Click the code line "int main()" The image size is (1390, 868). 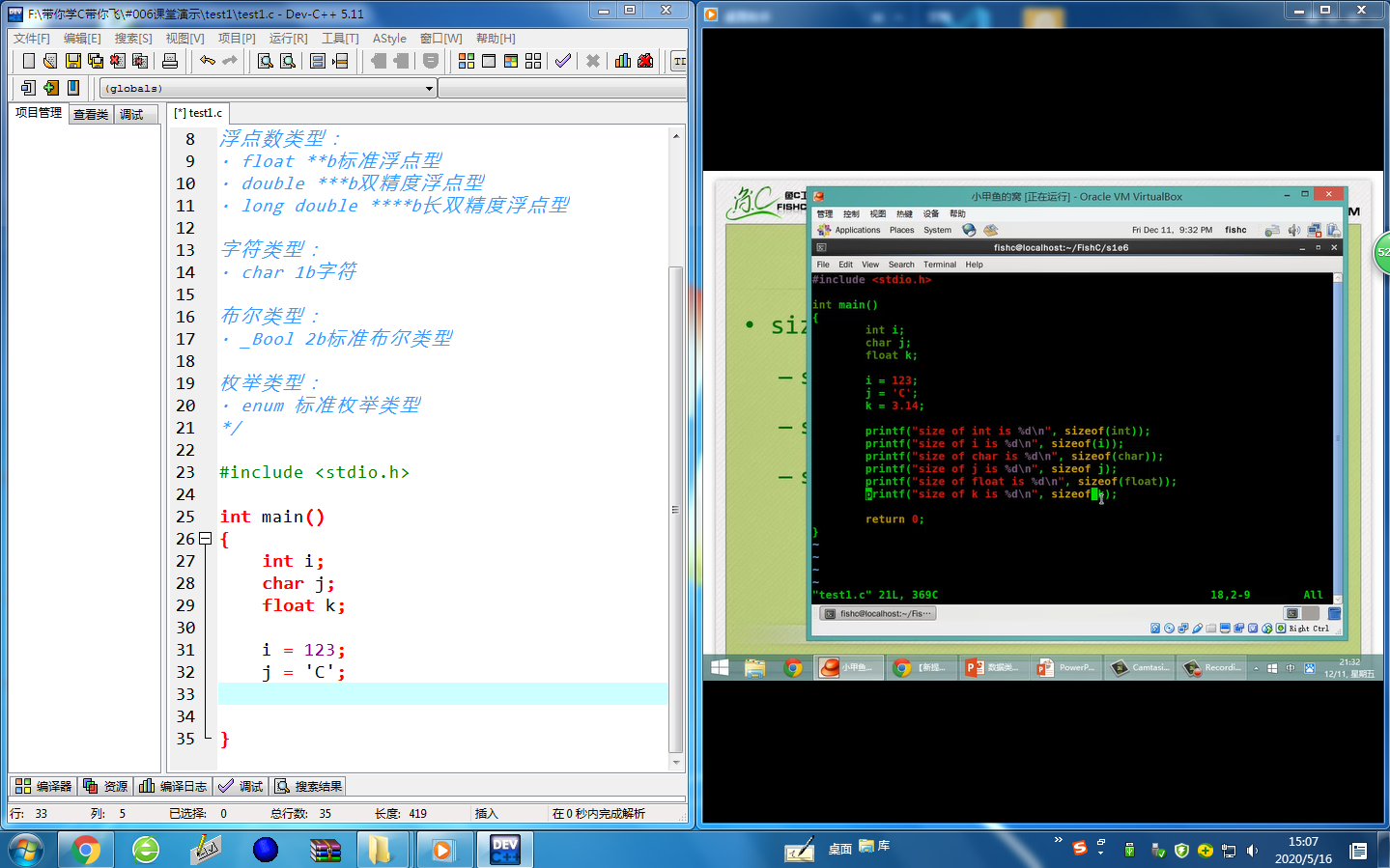click(x=272, y=517)
